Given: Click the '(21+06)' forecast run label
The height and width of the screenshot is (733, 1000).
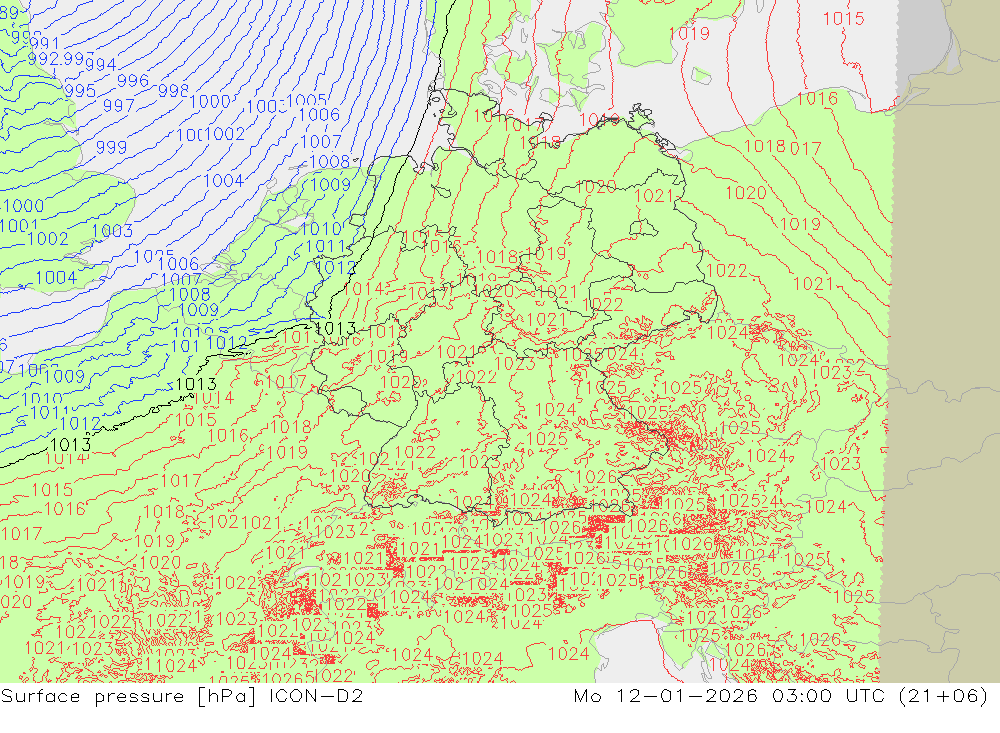Looking at the screenshot, I should tap(943, 695).
